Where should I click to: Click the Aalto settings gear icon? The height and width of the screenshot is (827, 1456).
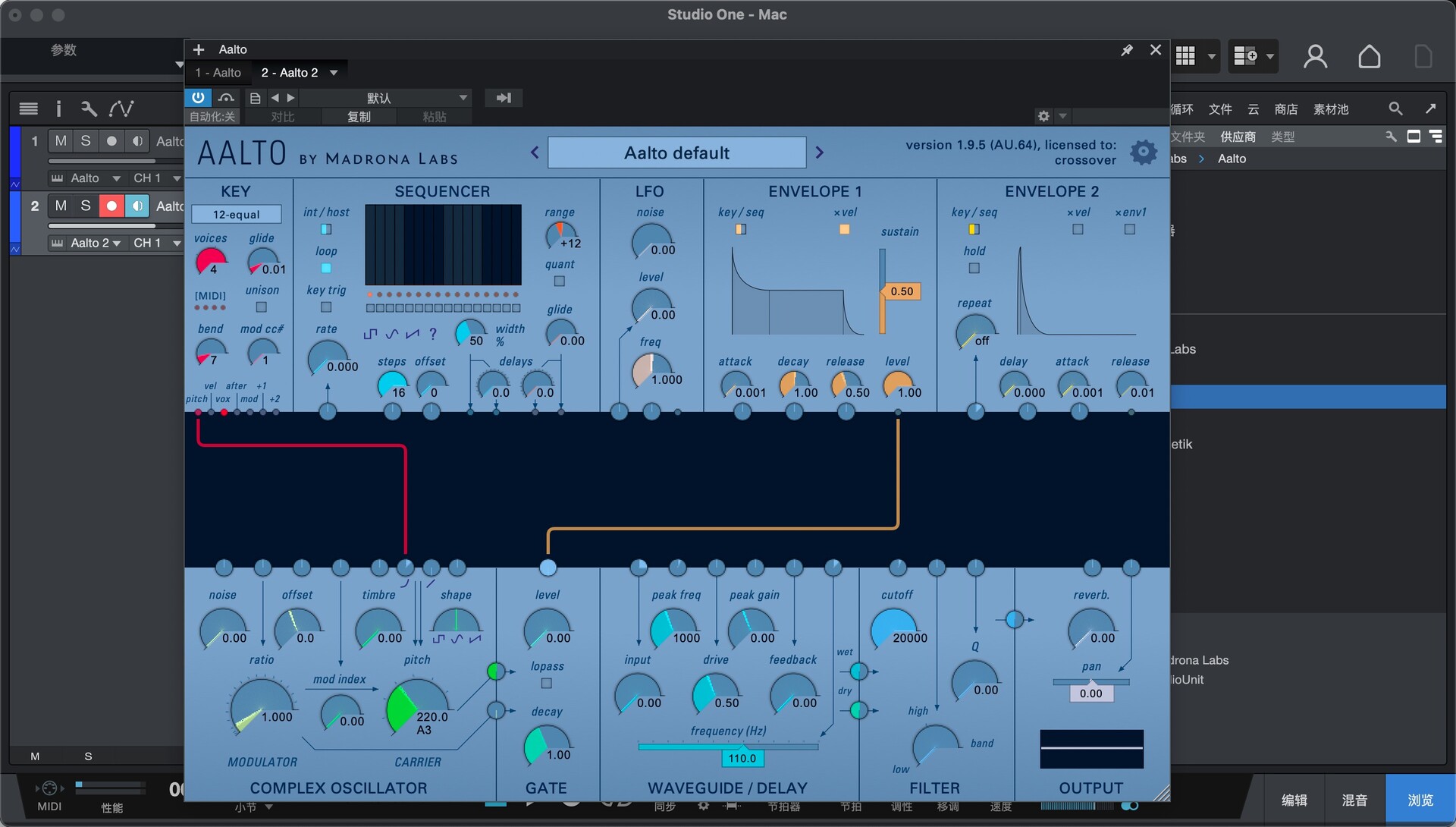(1143, 153)
